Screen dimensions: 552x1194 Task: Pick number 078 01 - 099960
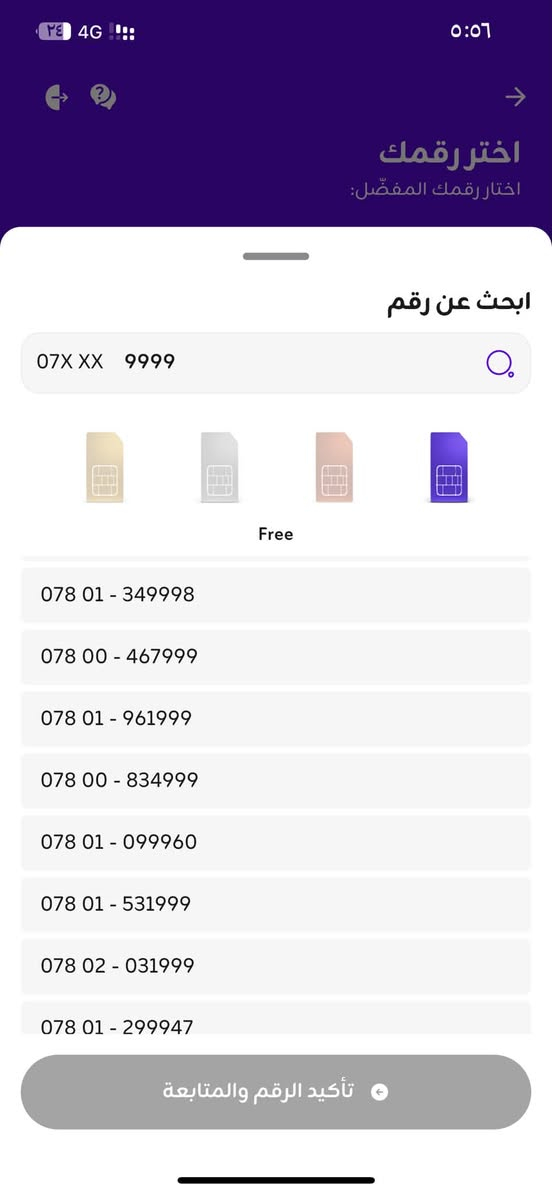pyautogui.click(x=276, y=842)
